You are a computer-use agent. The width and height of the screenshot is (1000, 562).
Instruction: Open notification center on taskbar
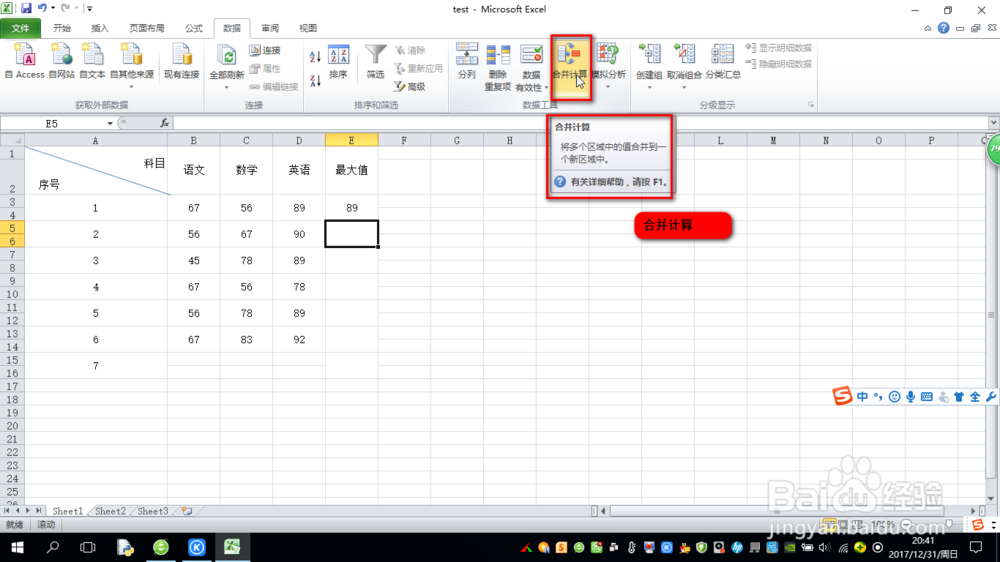click(976, 547)
